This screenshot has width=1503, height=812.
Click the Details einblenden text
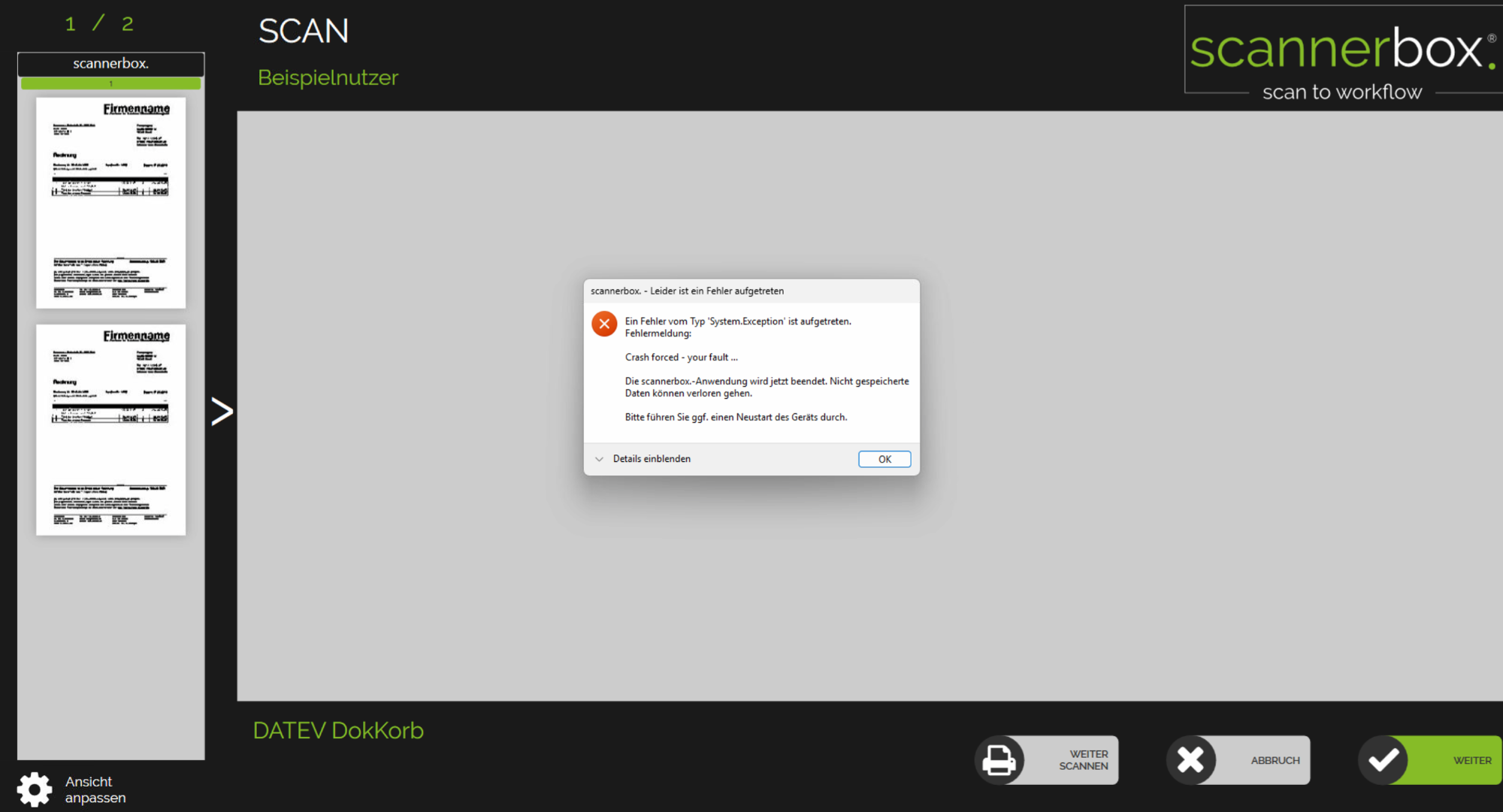coord(652,459)
